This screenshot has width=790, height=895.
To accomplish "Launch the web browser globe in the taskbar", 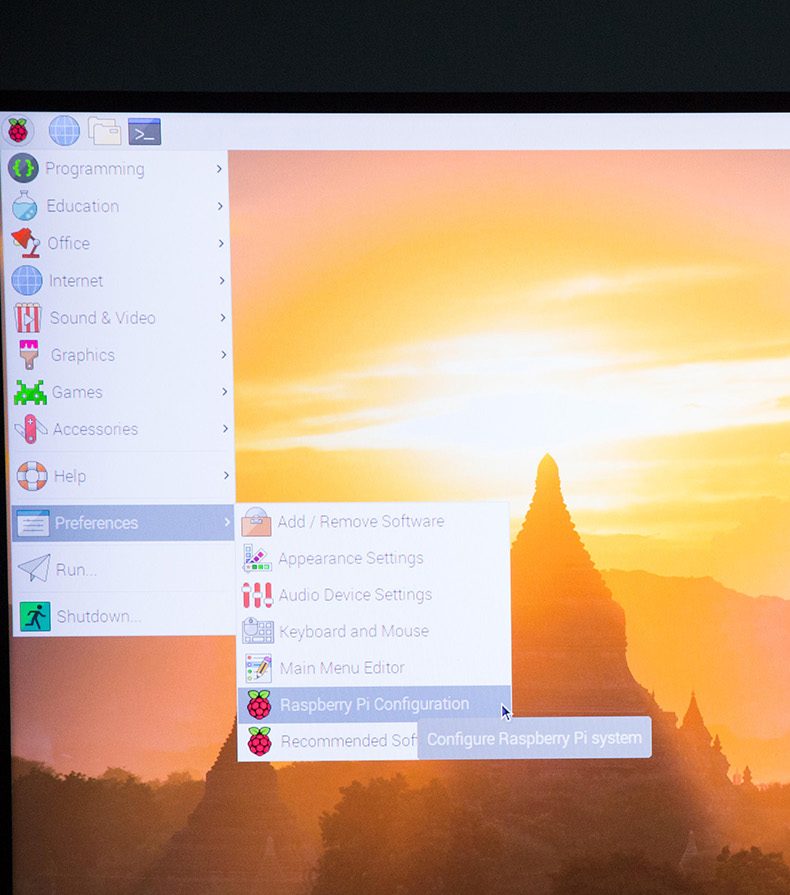I will pyautogui.click(x=64, y=131).
